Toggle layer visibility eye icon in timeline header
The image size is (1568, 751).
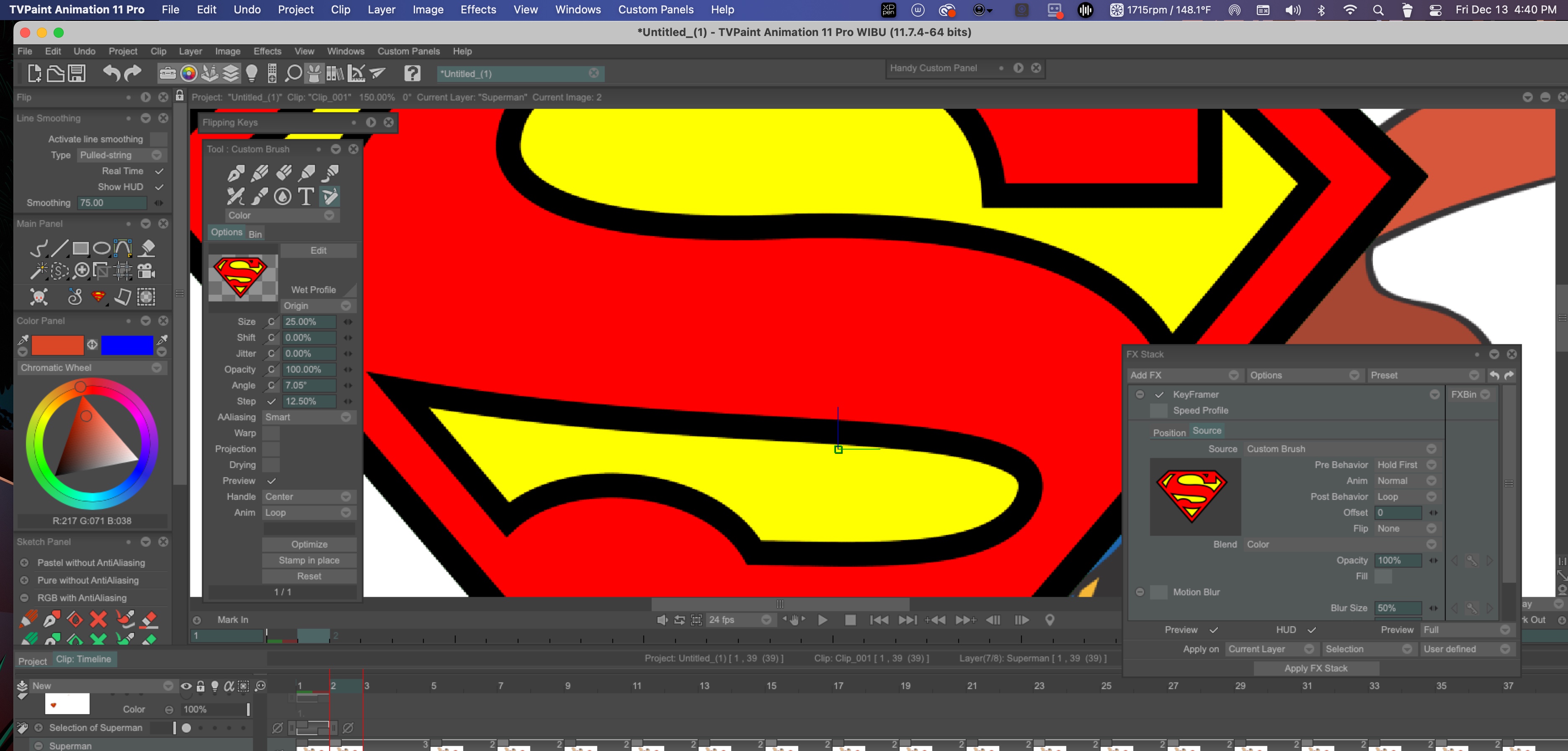pyautogui.click(x=186, y=686)
